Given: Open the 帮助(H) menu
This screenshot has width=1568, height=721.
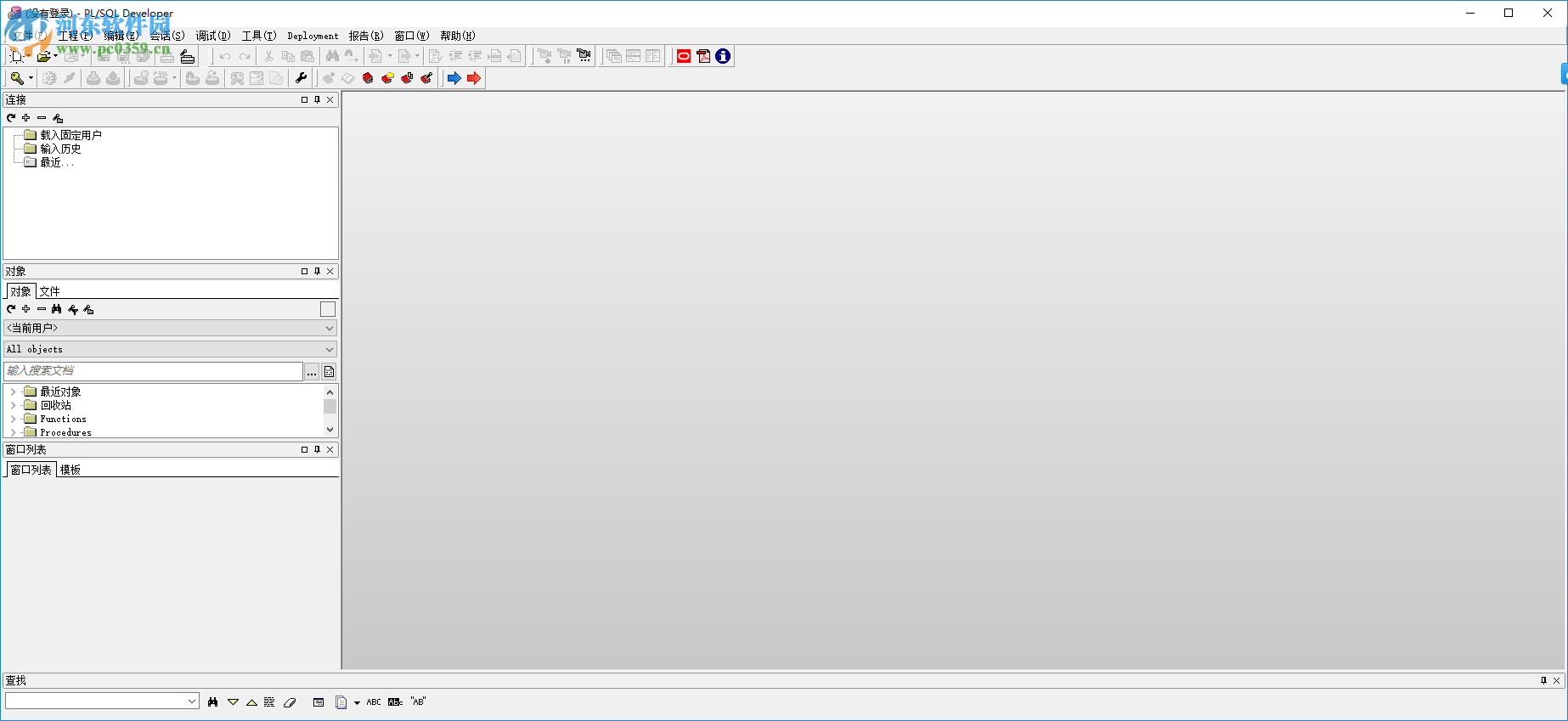Looking at the screenshot, I should point(458,36).
